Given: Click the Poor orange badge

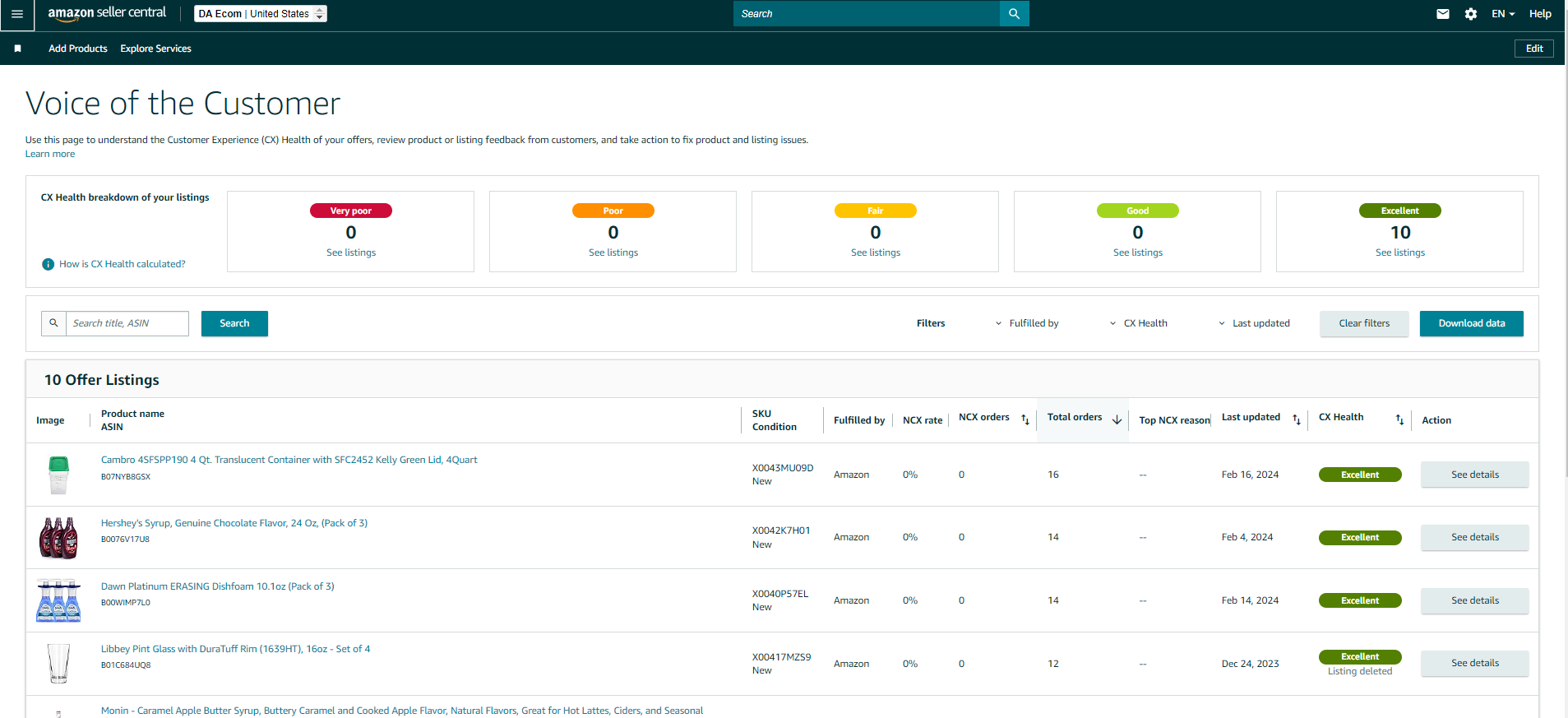Looking at the screenshot, I should tap(613, 211).
